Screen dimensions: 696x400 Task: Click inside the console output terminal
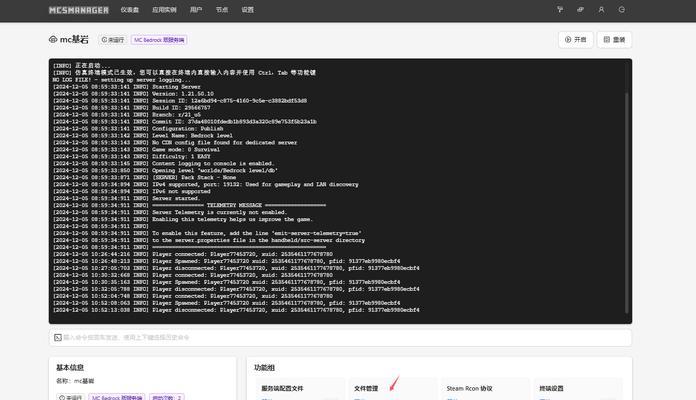click(340, 191)
